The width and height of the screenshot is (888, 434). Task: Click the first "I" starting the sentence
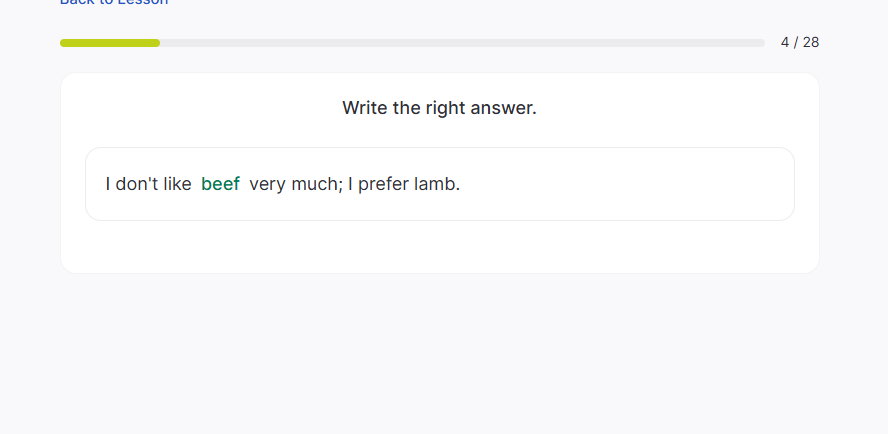pos(108,184)
